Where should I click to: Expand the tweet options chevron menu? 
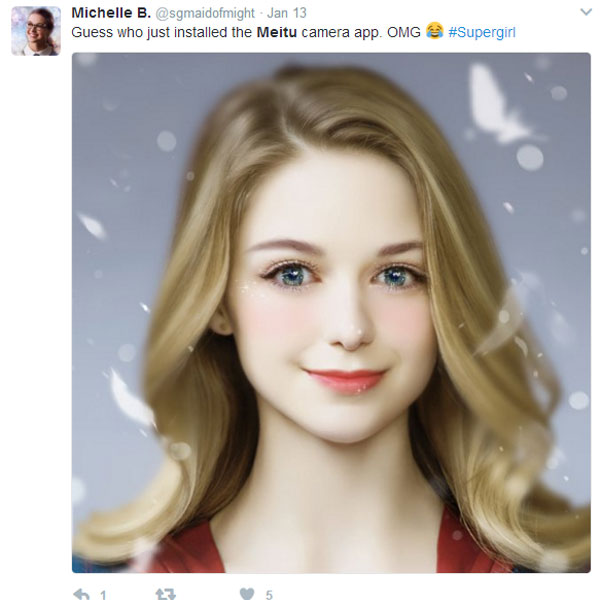coord(585,13)
